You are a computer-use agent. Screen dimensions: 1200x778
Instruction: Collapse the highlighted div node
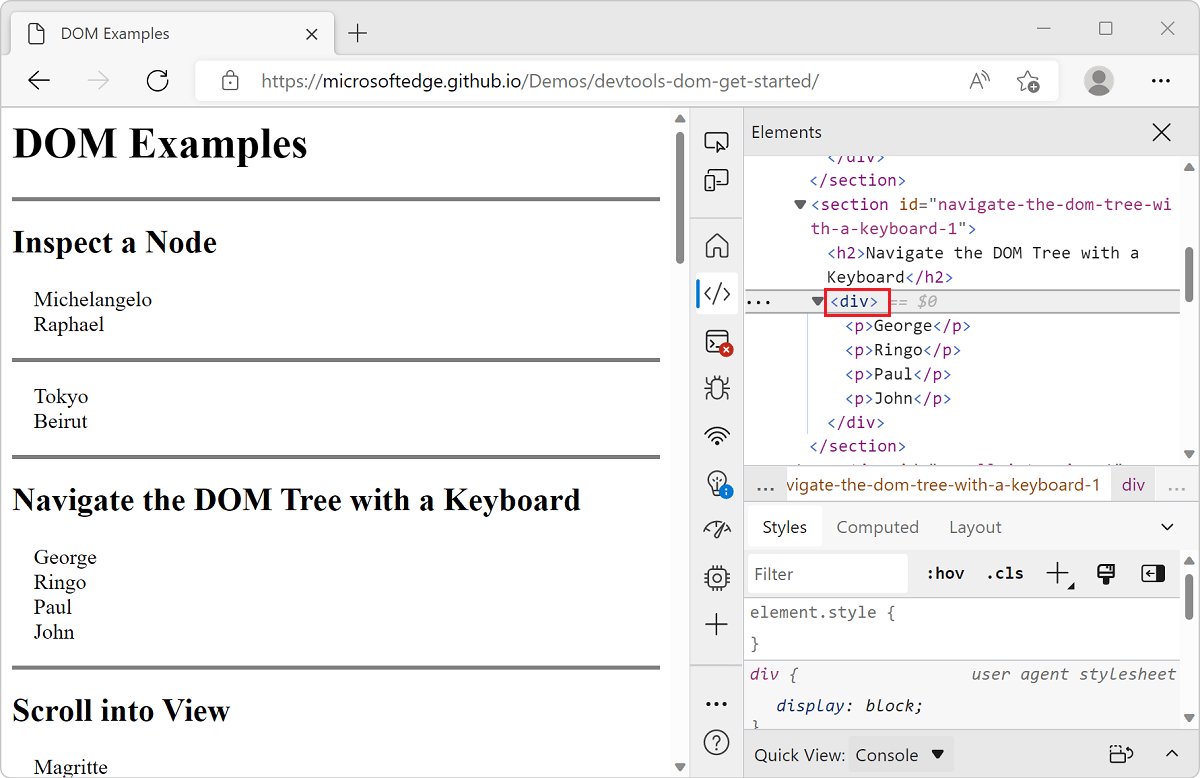pos(817,301)
